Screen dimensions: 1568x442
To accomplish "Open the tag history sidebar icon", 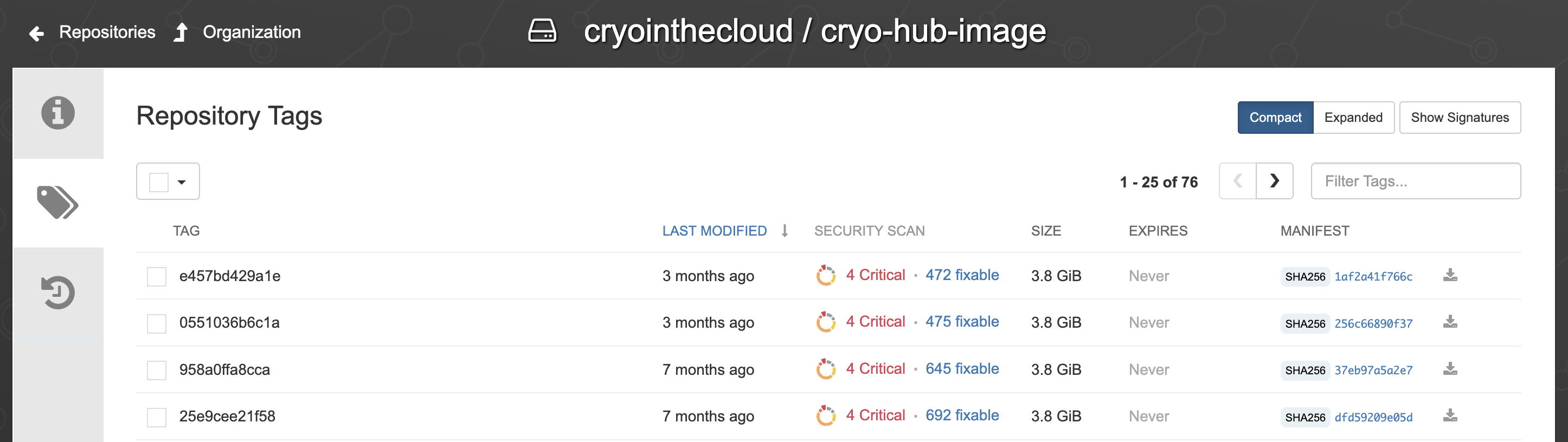I will [58, 292].
